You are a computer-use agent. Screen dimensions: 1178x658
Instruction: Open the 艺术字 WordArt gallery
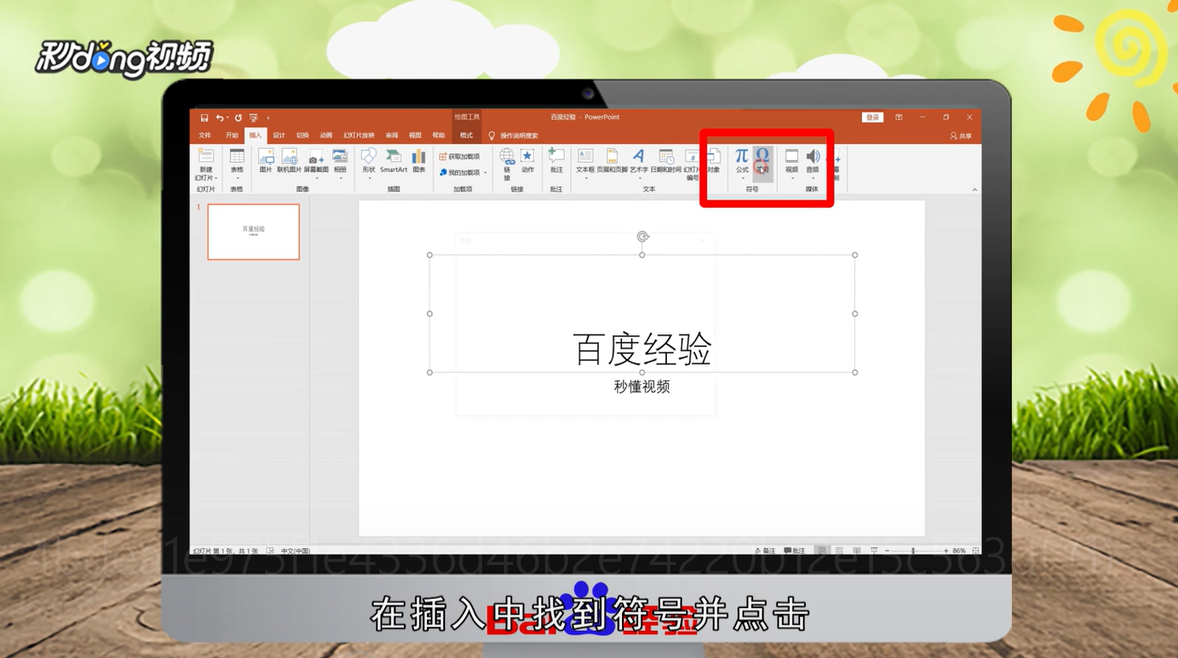tap(639, 162)
